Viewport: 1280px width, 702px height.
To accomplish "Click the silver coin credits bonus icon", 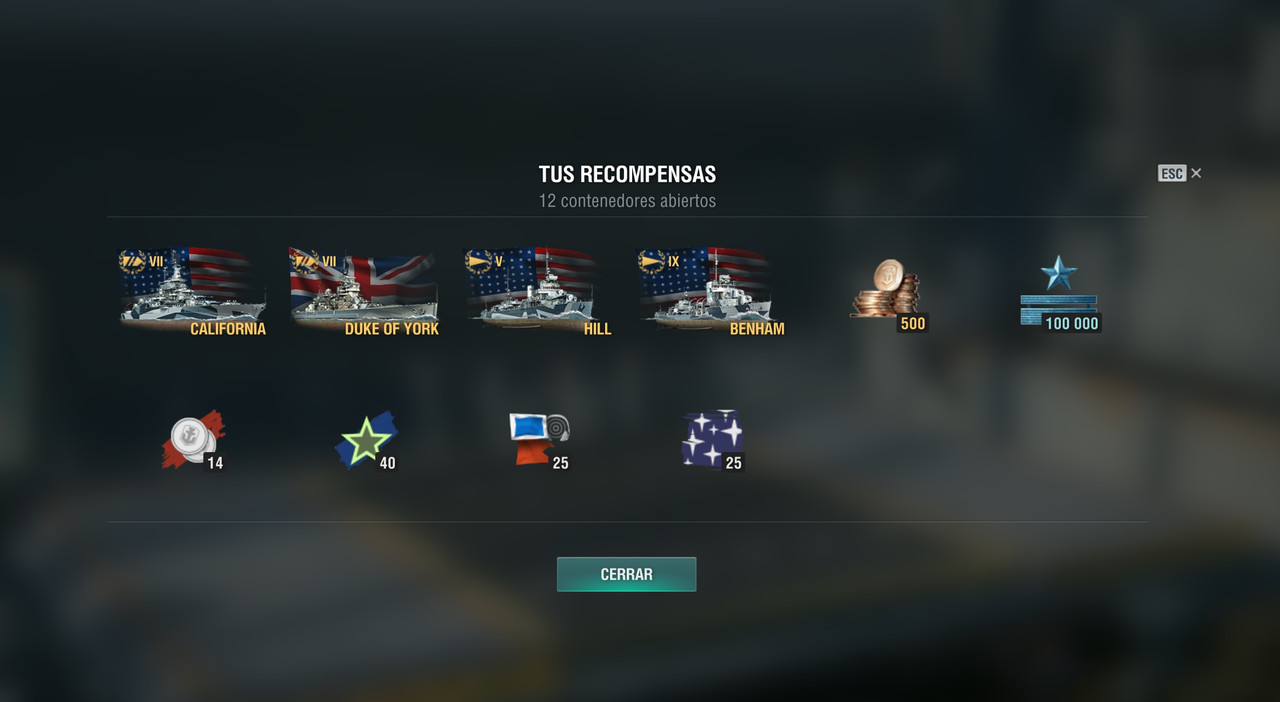I will [192, 439].
